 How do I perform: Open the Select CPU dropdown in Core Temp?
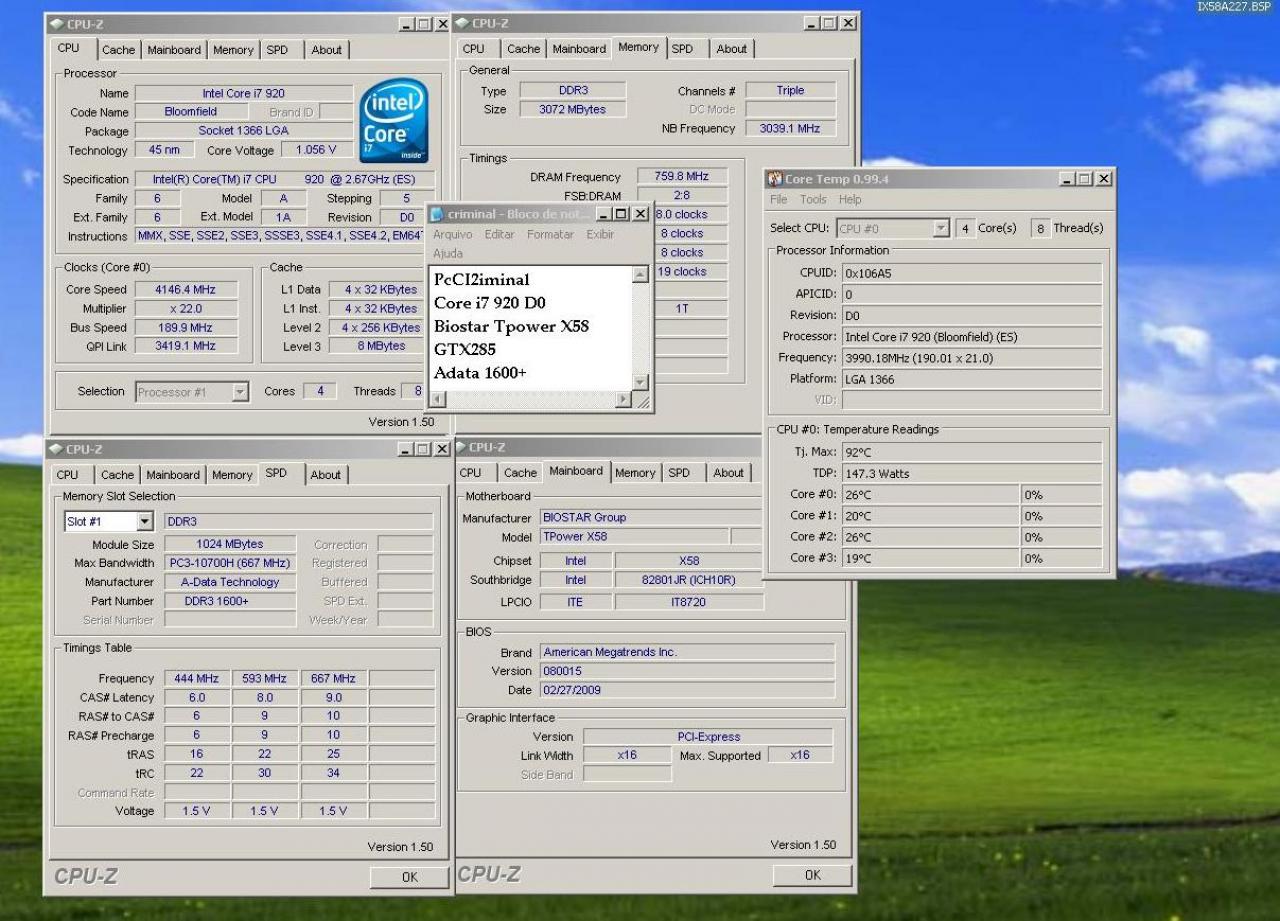(940, 228)
